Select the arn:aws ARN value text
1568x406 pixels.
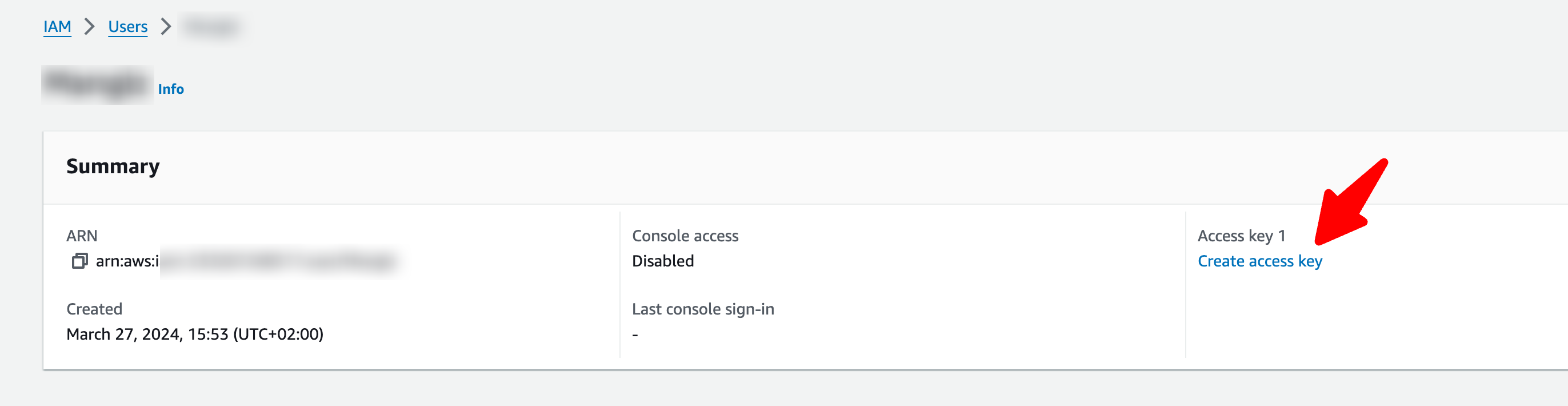(x=243, y=261)
